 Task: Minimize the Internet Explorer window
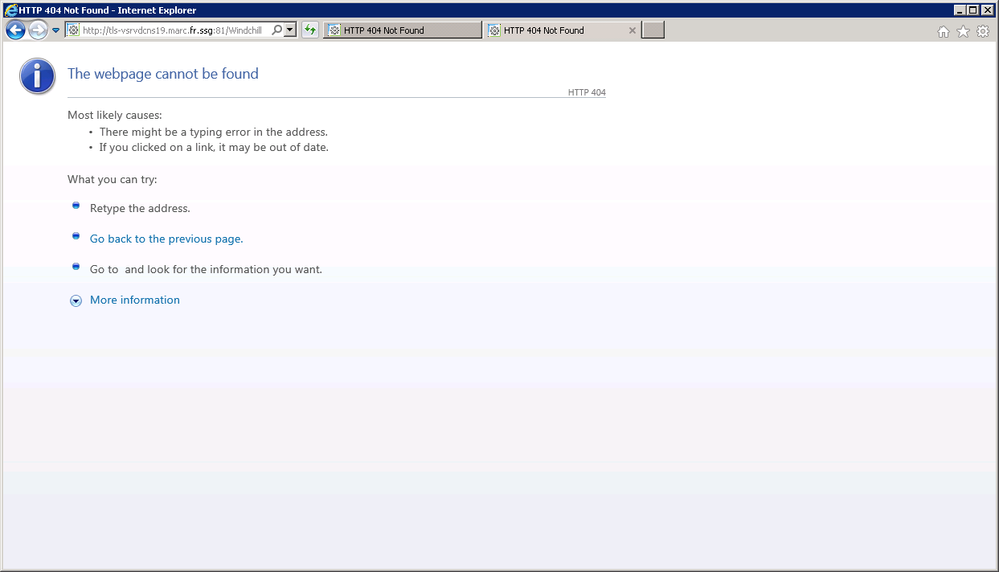point(959,10)
